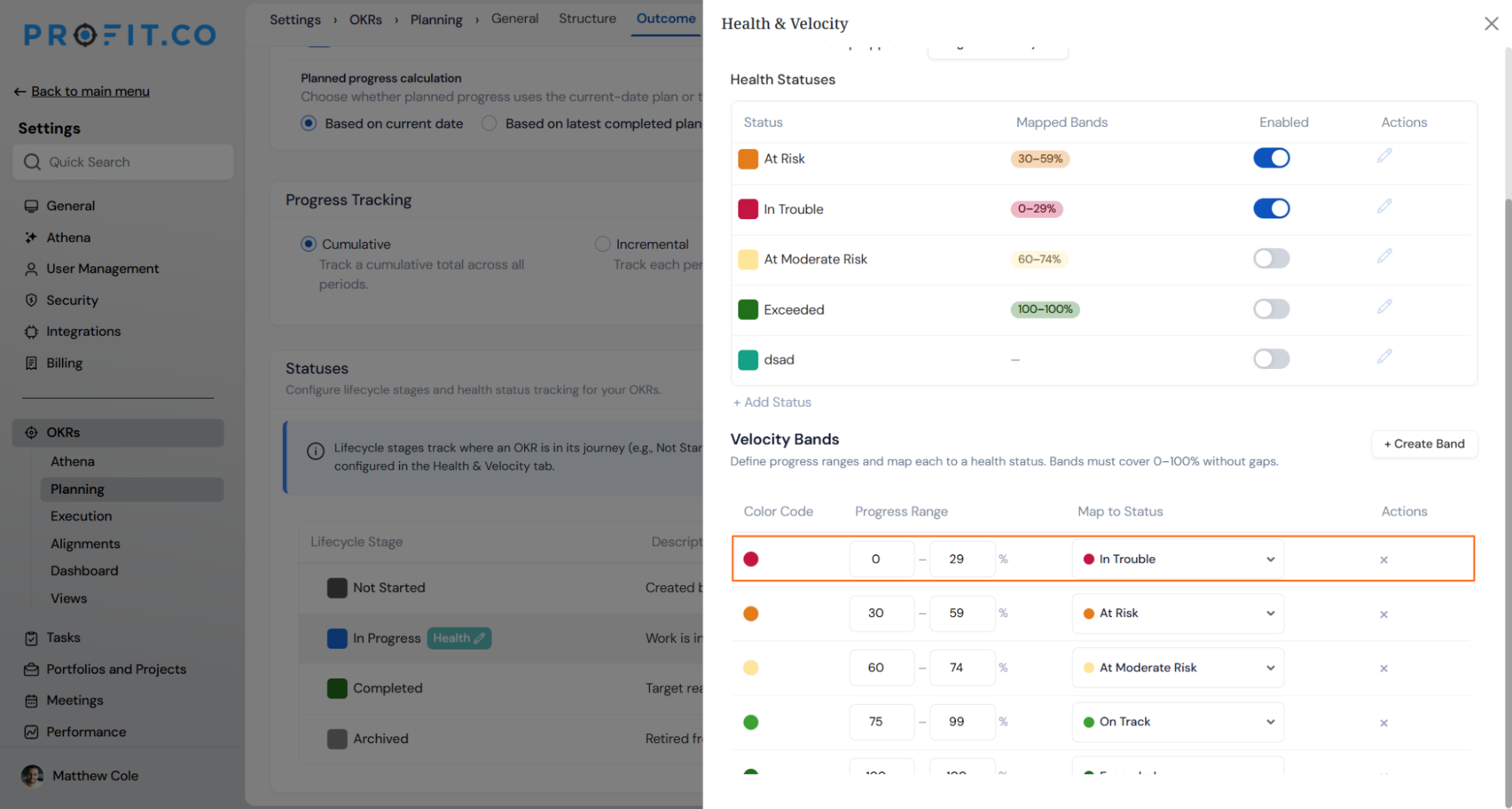Viewport: 1512px width, 809px height.
Task: Open the At Risk map-to-status dropdown
Action: pos(1178,613)
